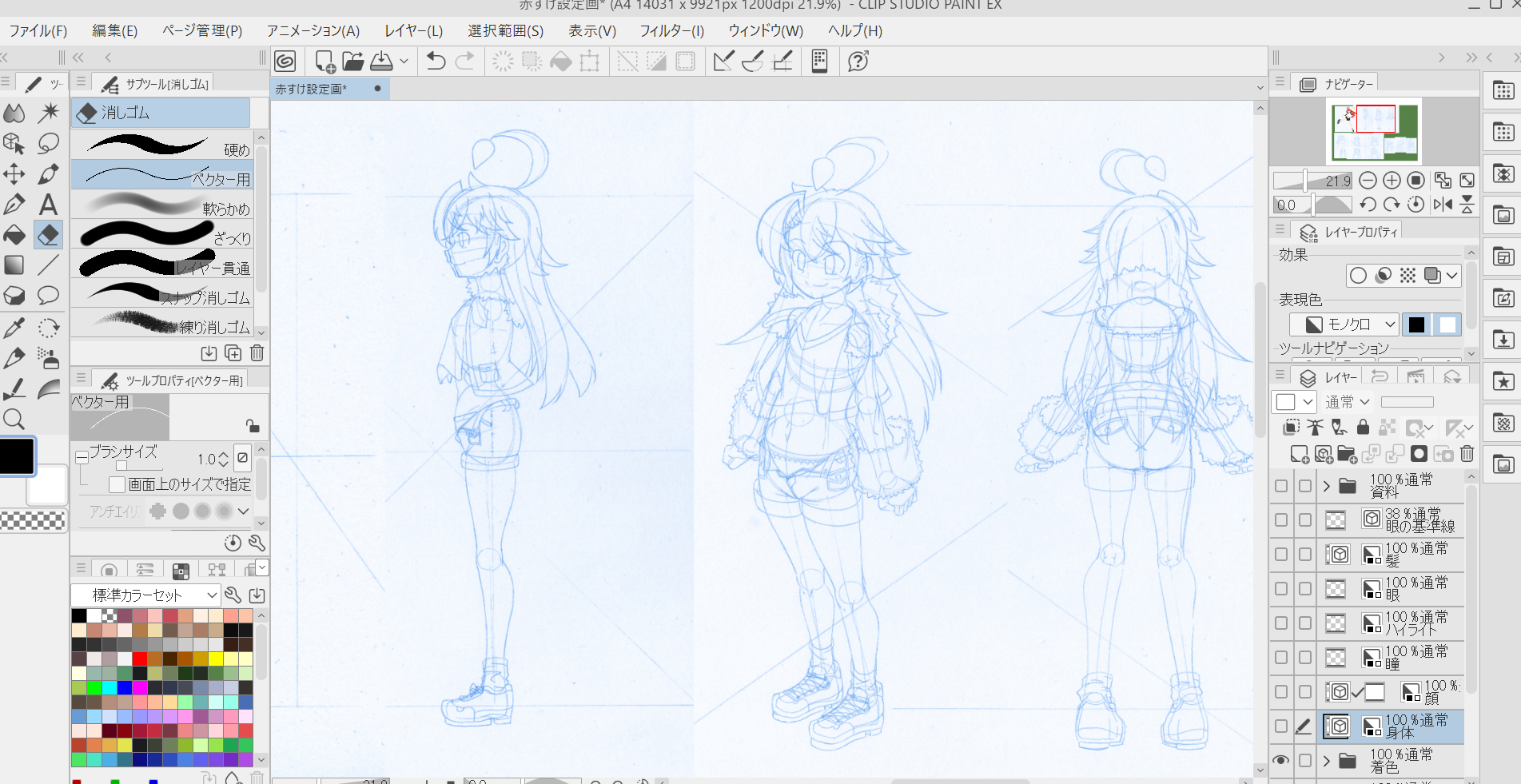The image size is (1521, 784).
Task: Show the 眼の基準線 layer
Action: 1281,520
